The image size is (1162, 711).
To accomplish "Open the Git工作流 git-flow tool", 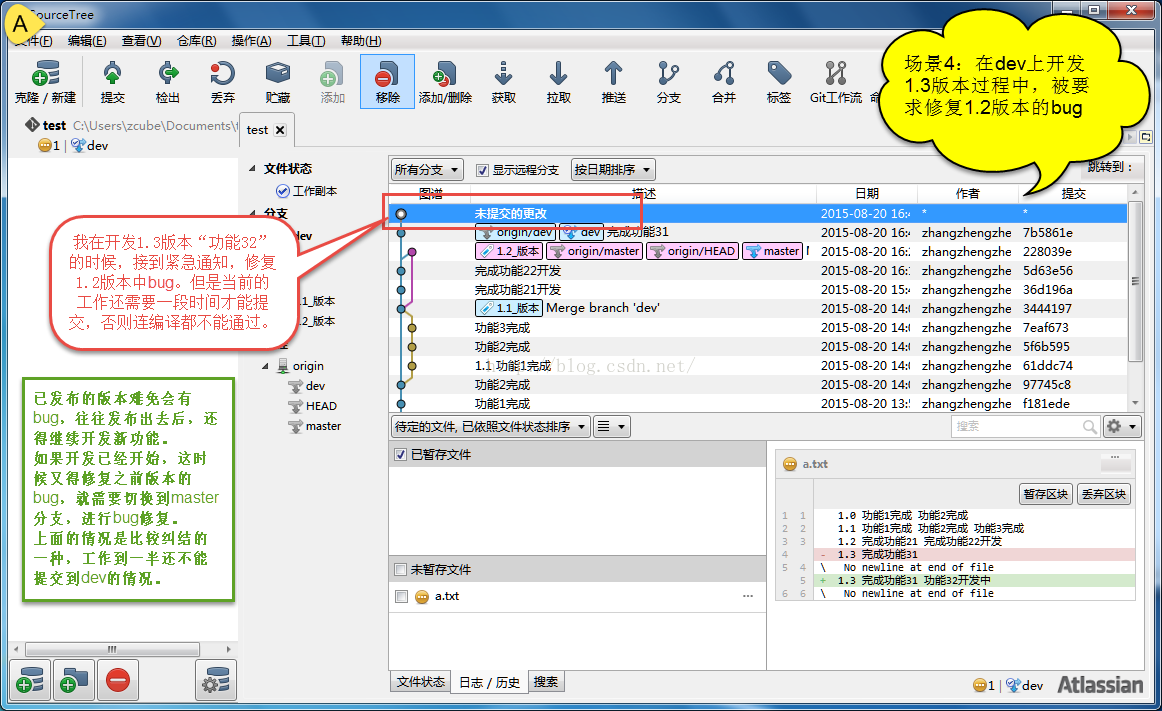I will coord(836,82).
